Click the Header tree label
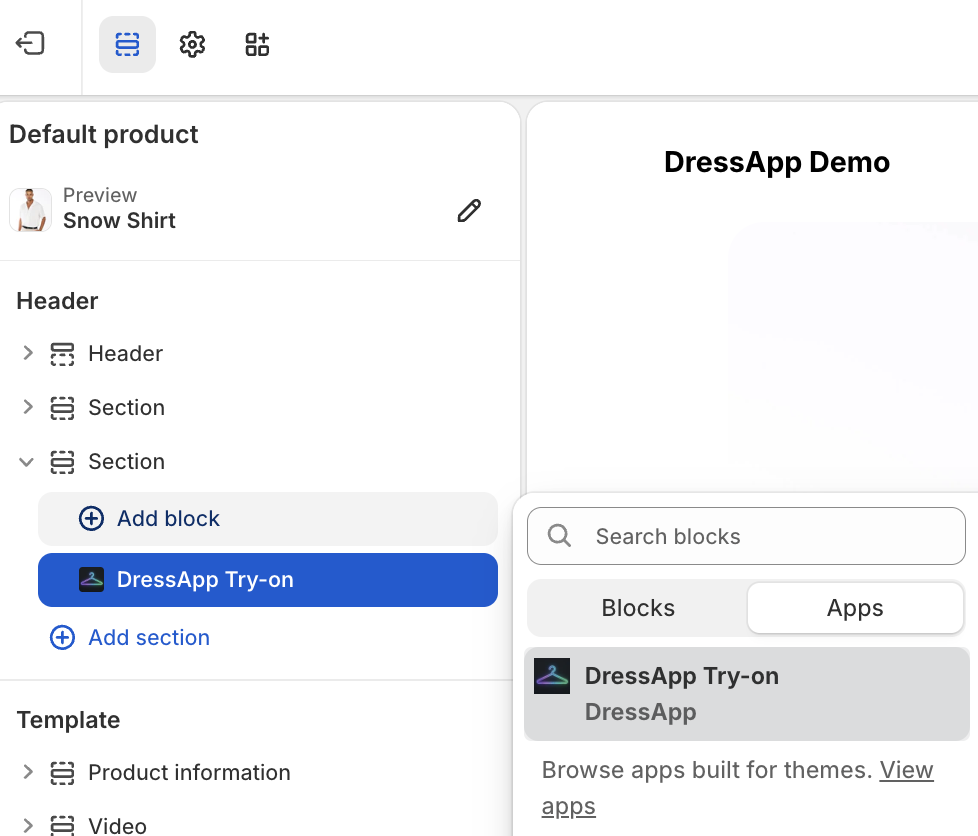This screenshot has height=836, width=978. click(125, 353)
